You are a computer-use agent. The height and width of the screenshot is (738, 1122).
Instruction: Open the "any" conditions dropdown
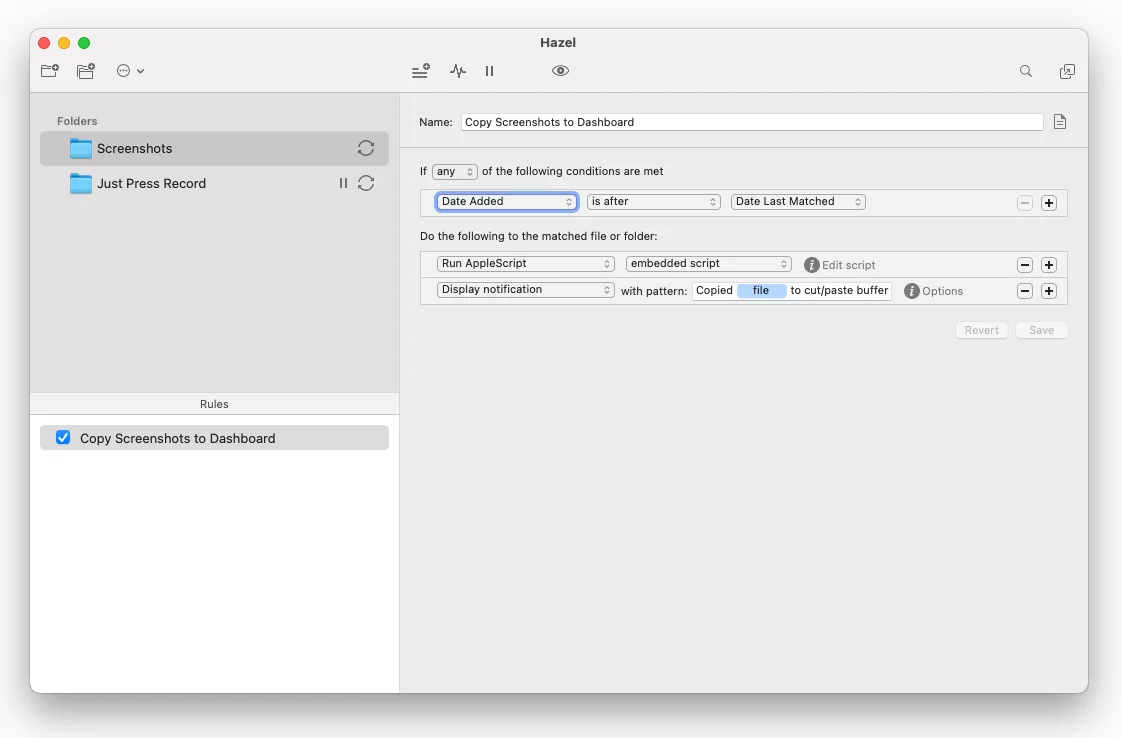(454, 171)
